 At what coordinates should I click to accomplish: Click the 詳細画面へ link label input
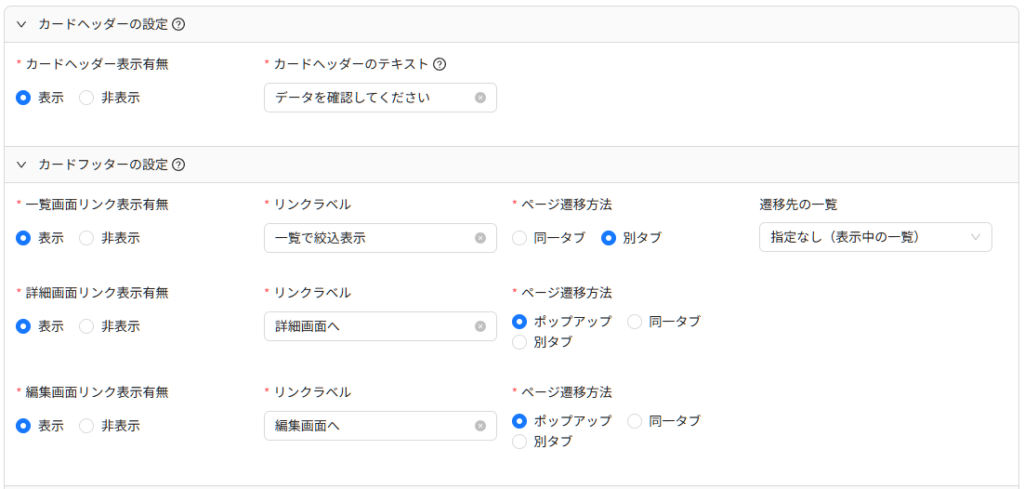click(x=380, y=326)
